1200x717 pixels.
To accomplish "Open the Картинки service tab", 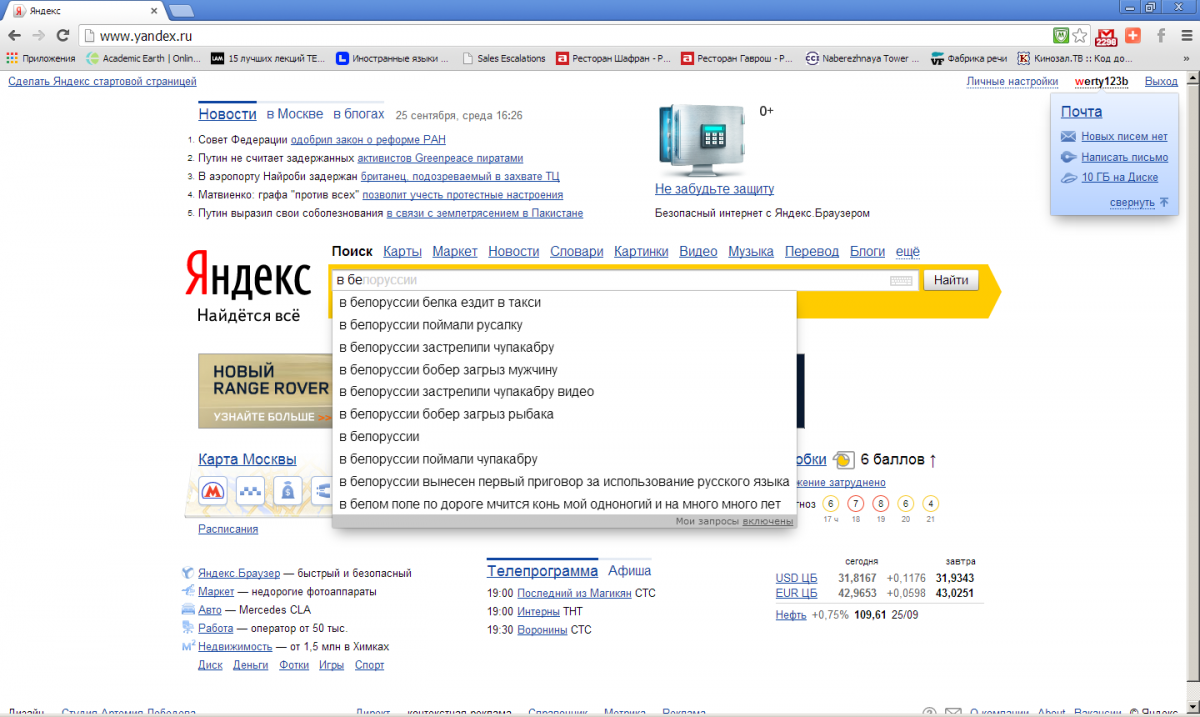I will click(x=641, y=251).
